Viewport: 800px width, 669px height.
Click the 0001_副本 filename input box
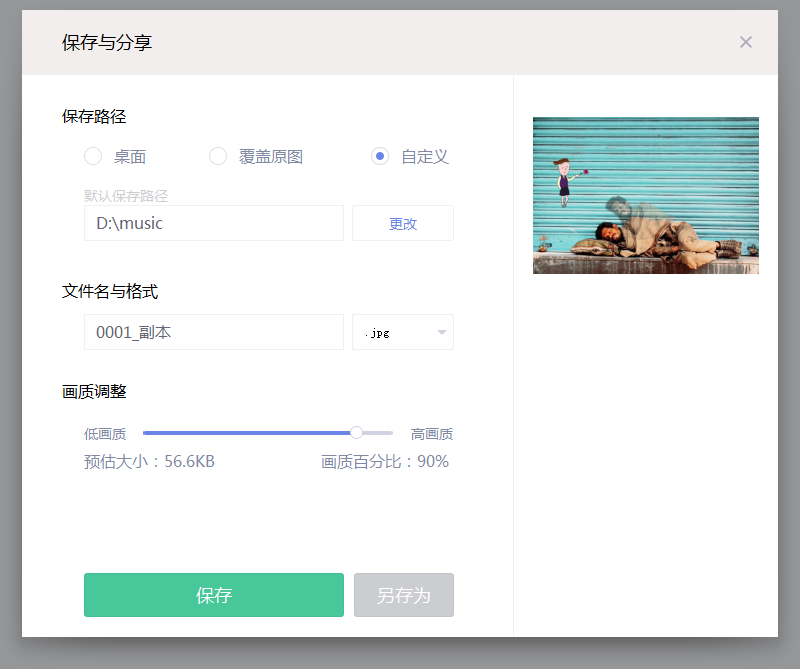(213, 332)
